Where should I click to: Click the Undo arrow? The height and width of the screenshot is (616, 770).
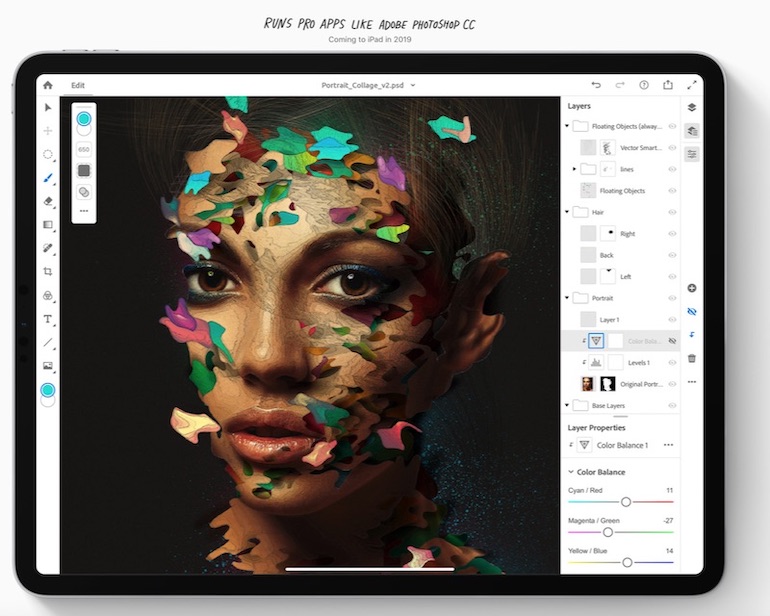pyautogui.click(x=596, y=85)
